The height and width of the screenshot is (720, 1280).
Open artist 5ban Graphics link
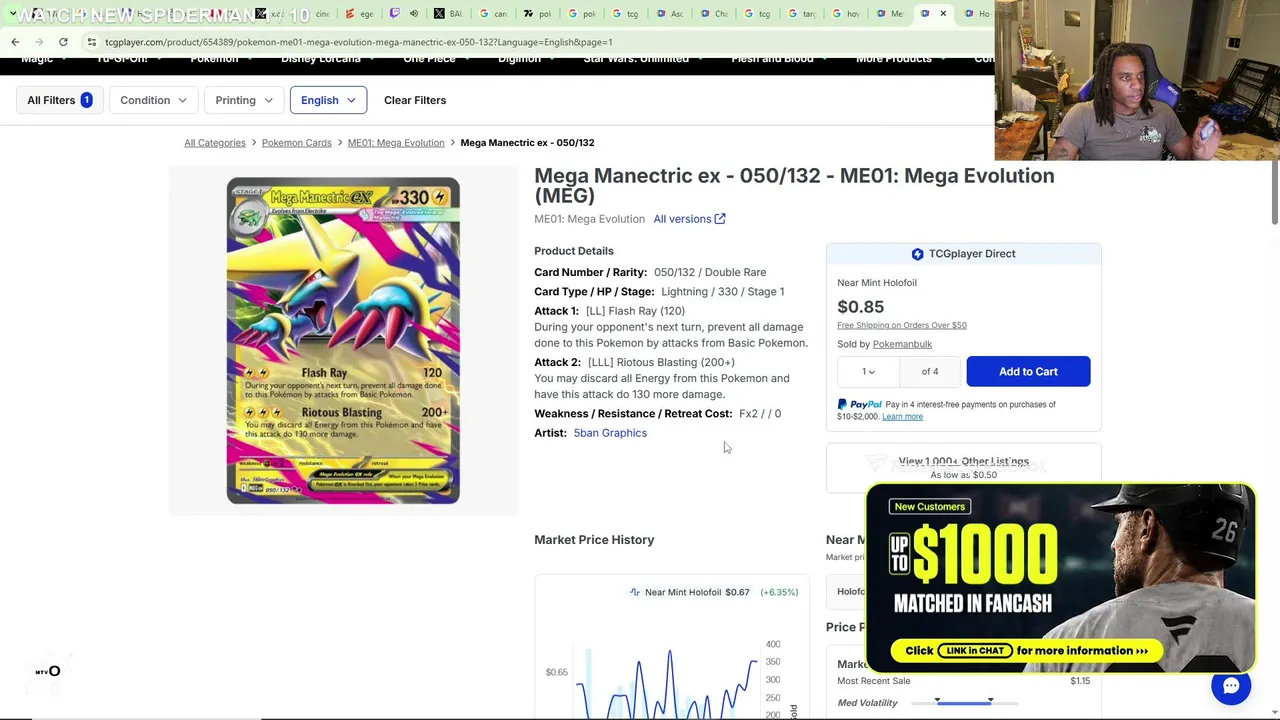pyautogui.click(x=610, y=433)
